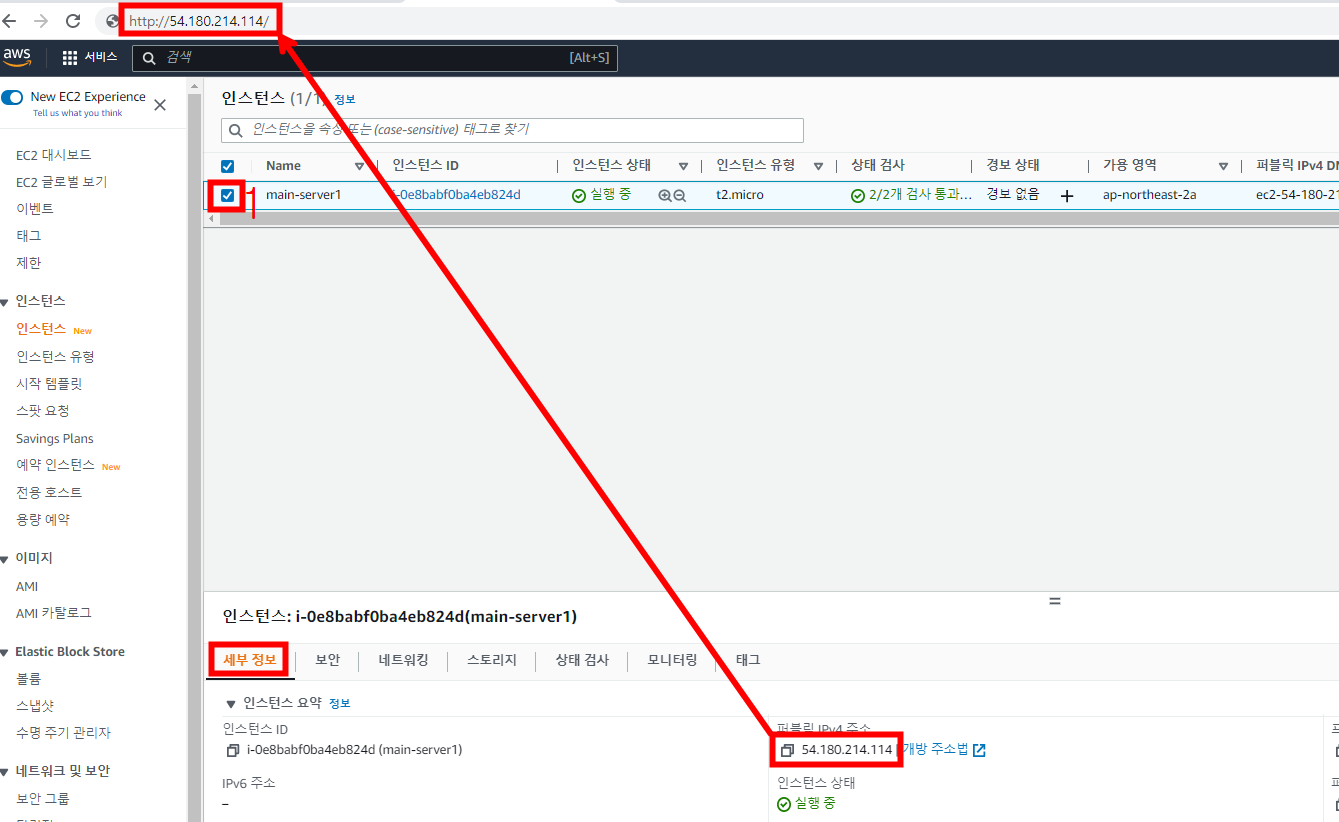Open 볼륨 in sidebar
This screenshot has width=1339, height=822.
(29, 679)
